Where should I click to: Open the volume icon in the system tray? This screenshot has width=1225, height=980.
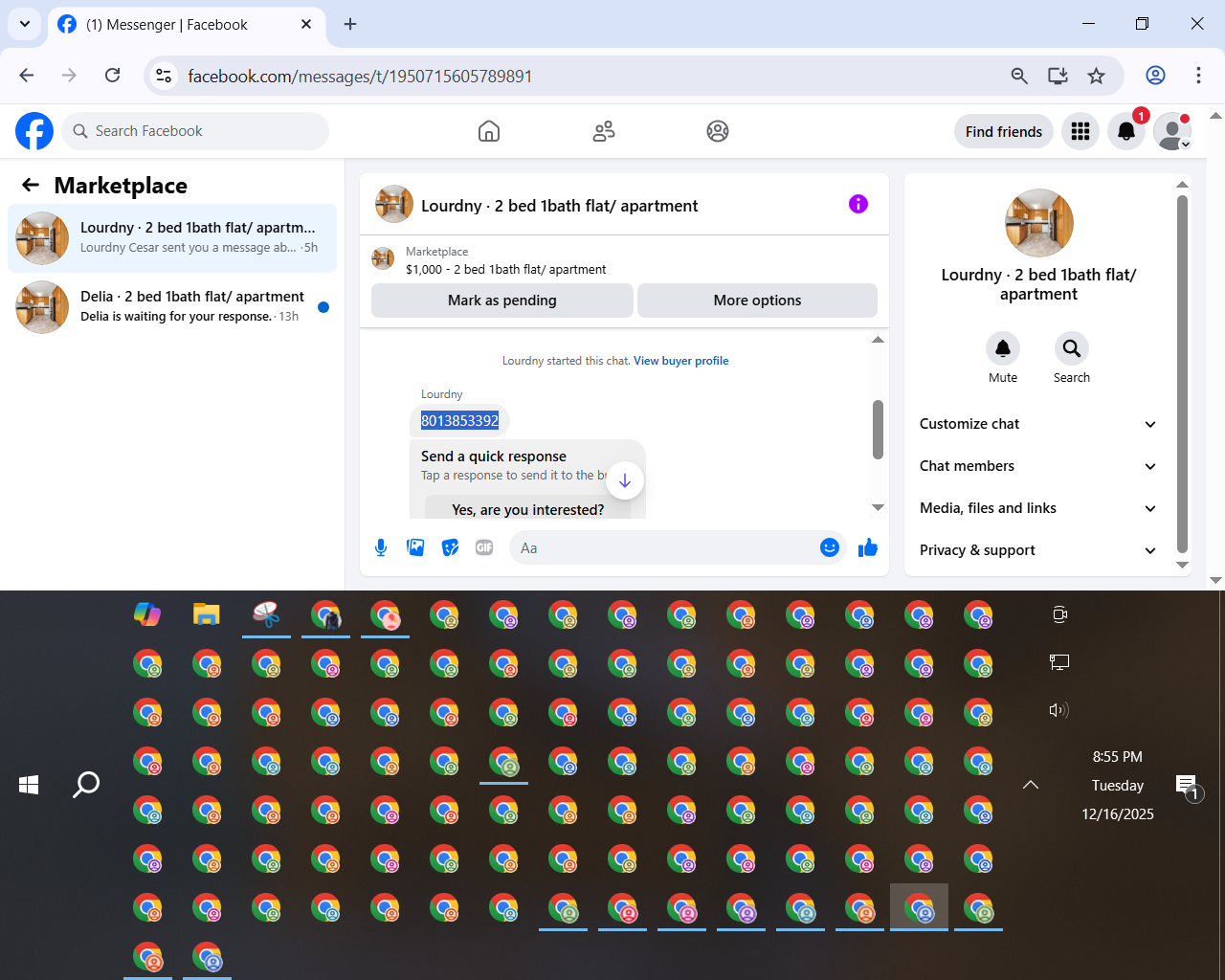1059,710
